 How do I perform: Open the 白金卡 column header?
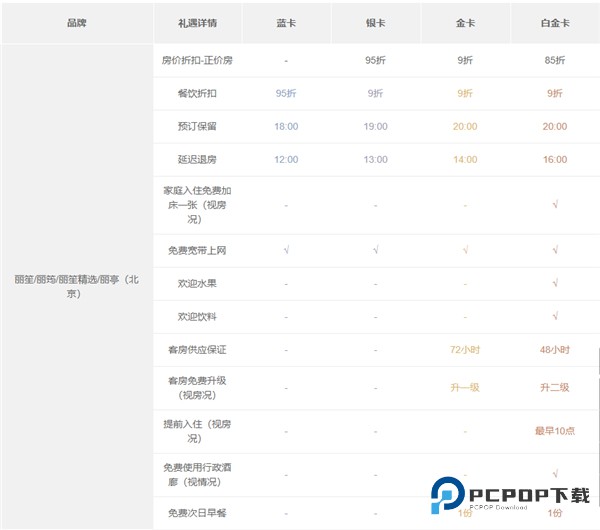tap(554, 22)
